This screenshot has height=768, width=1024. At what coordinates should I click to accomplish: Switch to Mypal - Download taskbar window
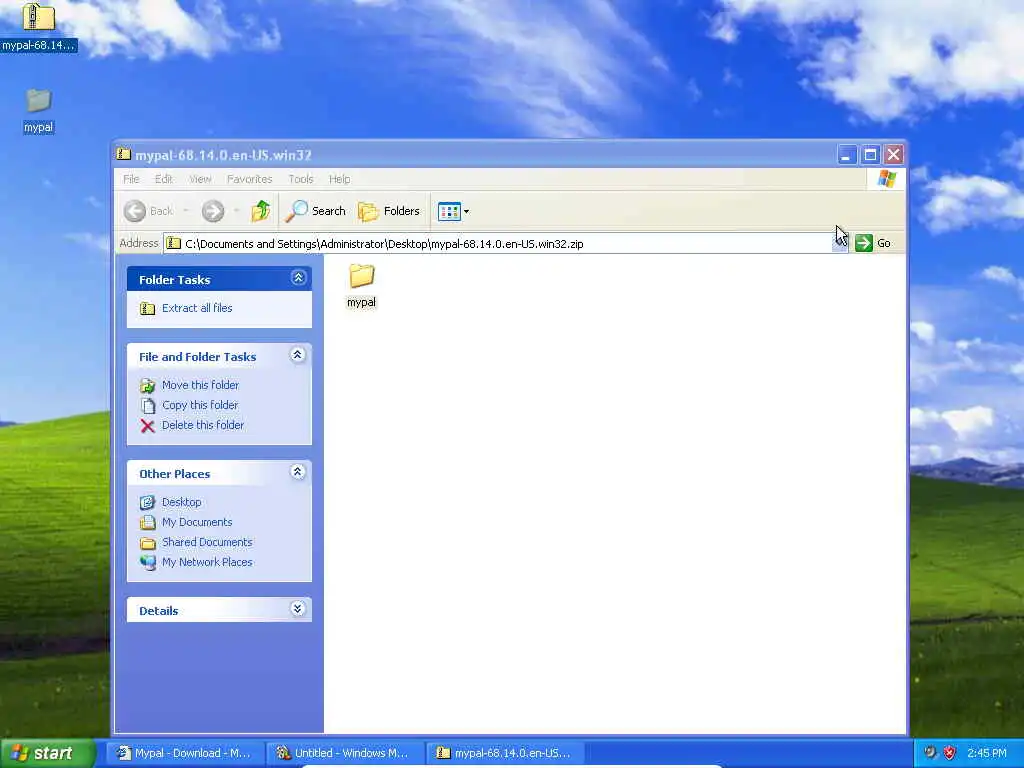[184, 753]
